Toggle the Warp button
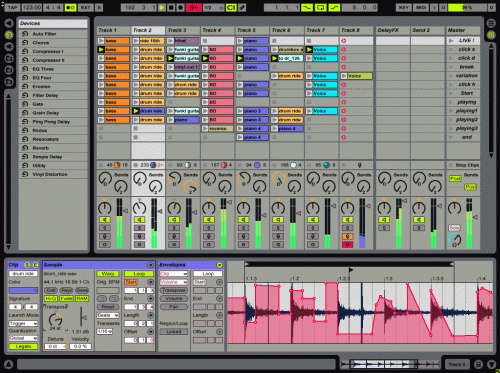The width and height of the screenshot is (500, 373). (x=108, y=274)
